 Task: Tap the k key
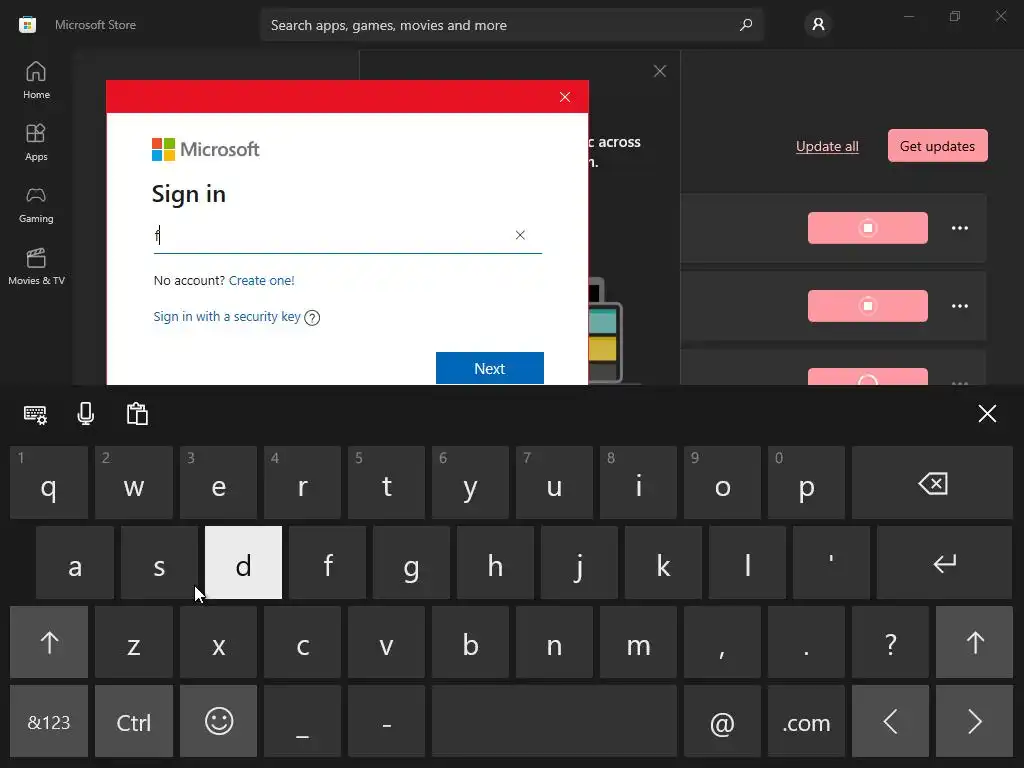click(x=664, y=562)
